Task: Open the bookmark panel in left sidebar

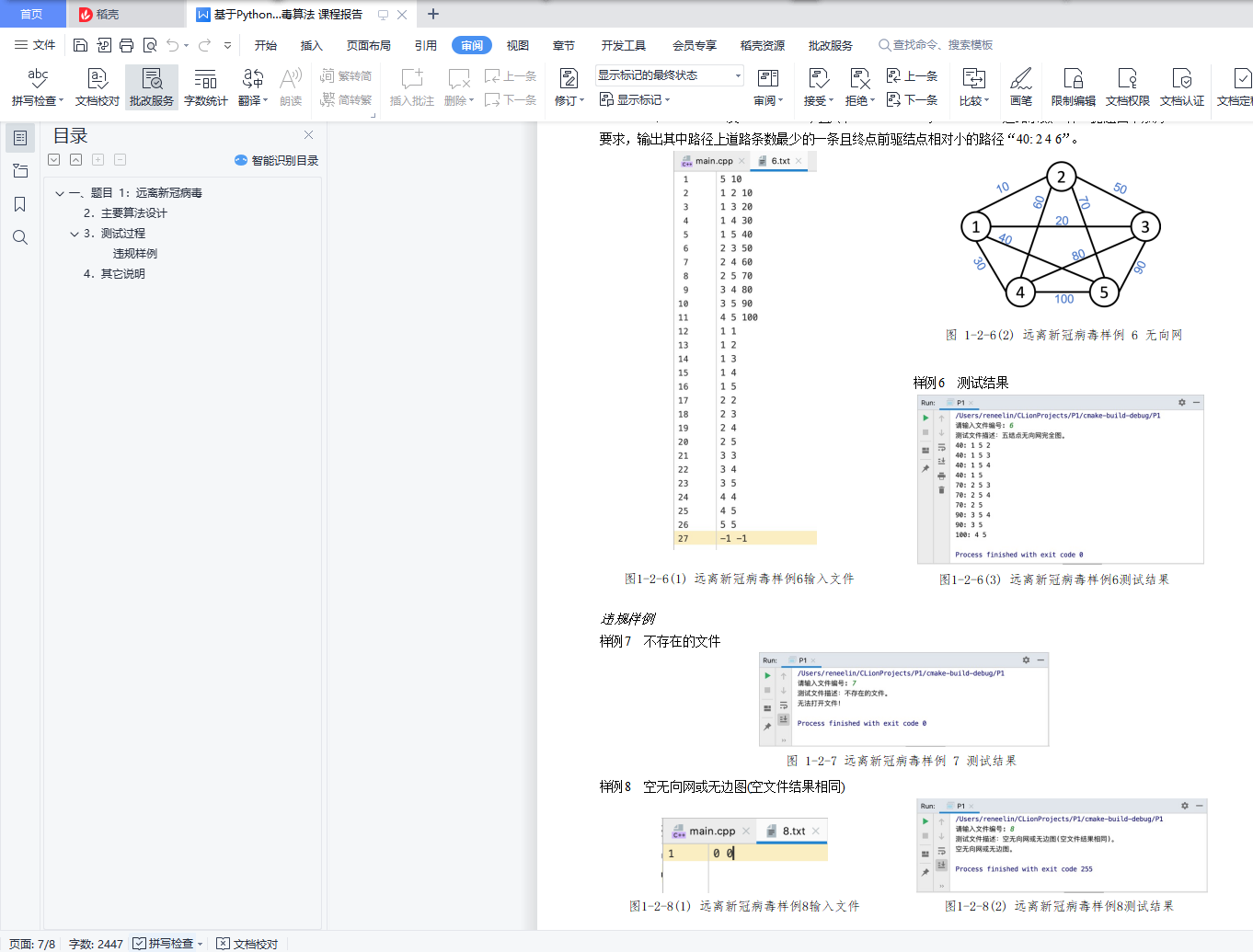Action: click(x=20, y=204)
